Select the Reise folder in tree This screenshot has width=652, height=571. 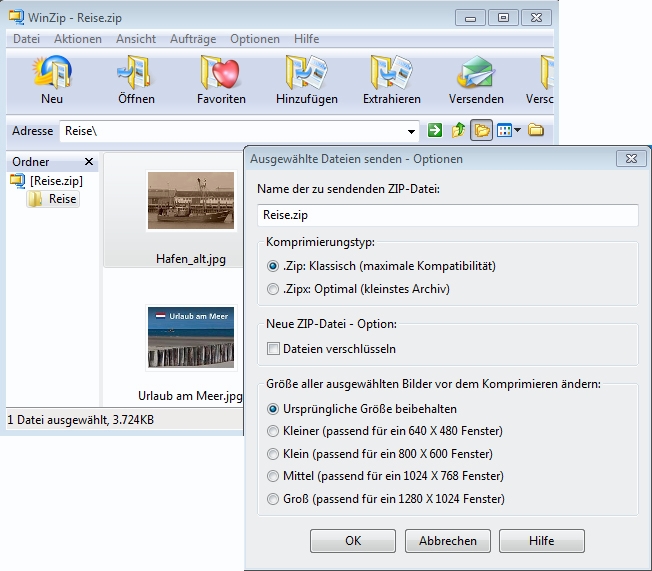62,199
